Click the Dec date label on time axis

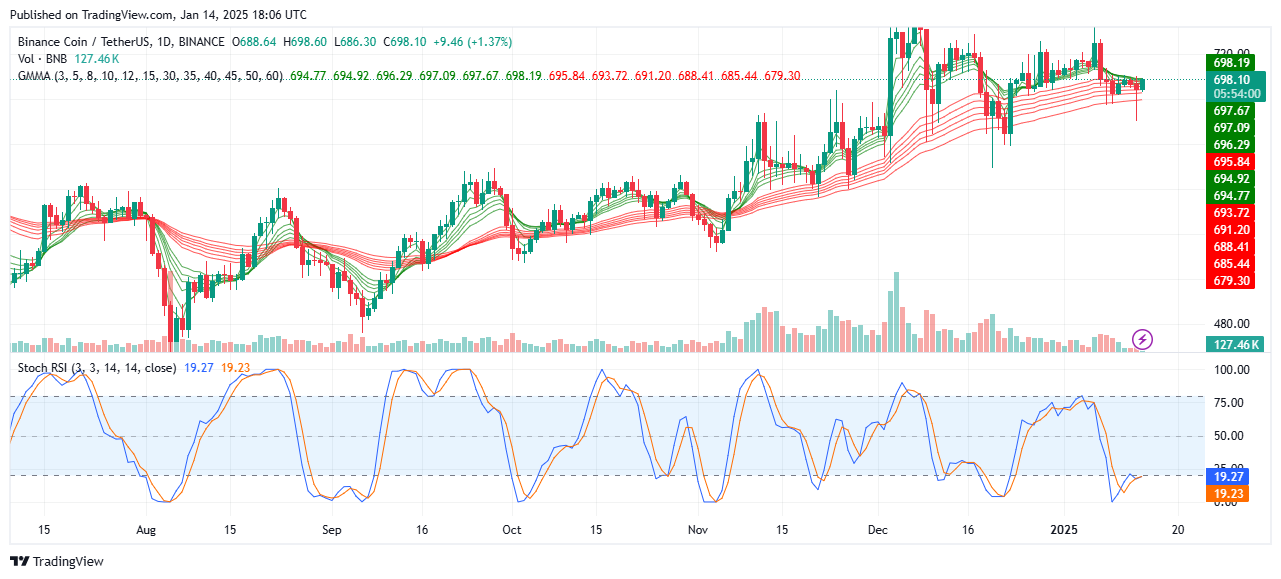879,530
